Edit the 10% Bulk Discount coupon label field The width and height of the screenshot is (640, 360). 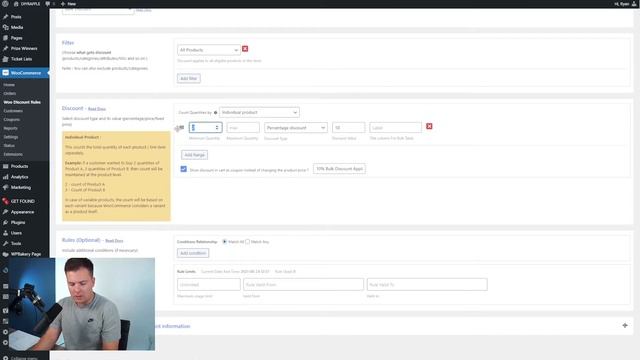[x=339, y=169]
